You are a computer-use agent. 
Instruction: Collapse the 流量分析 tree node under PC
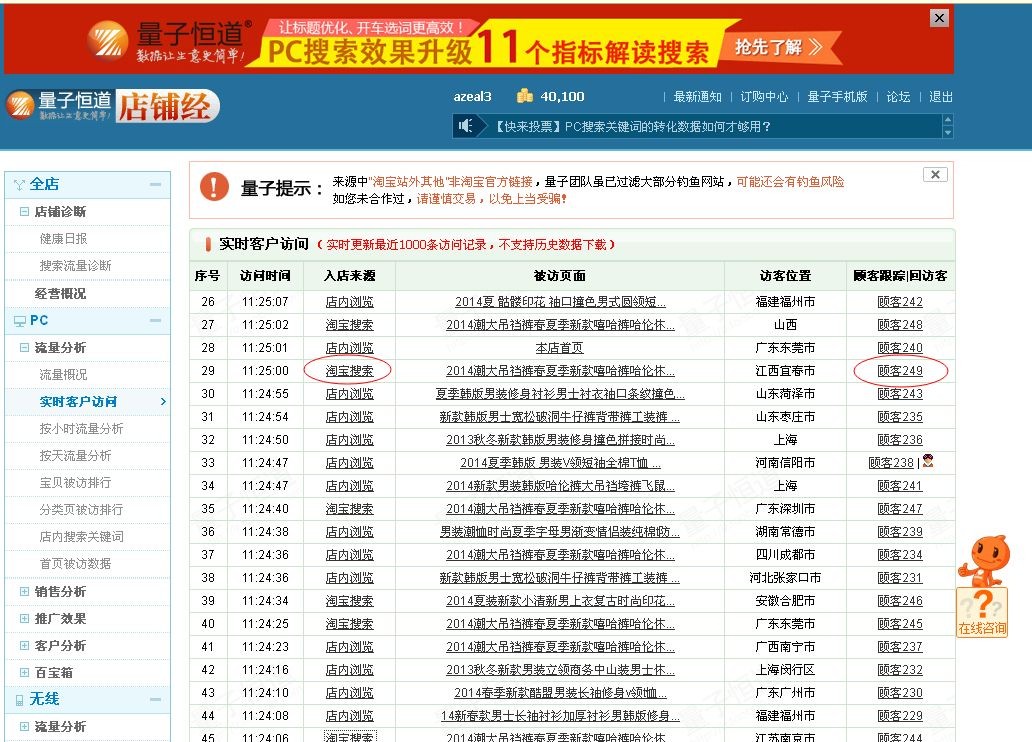tap(24, 348)
